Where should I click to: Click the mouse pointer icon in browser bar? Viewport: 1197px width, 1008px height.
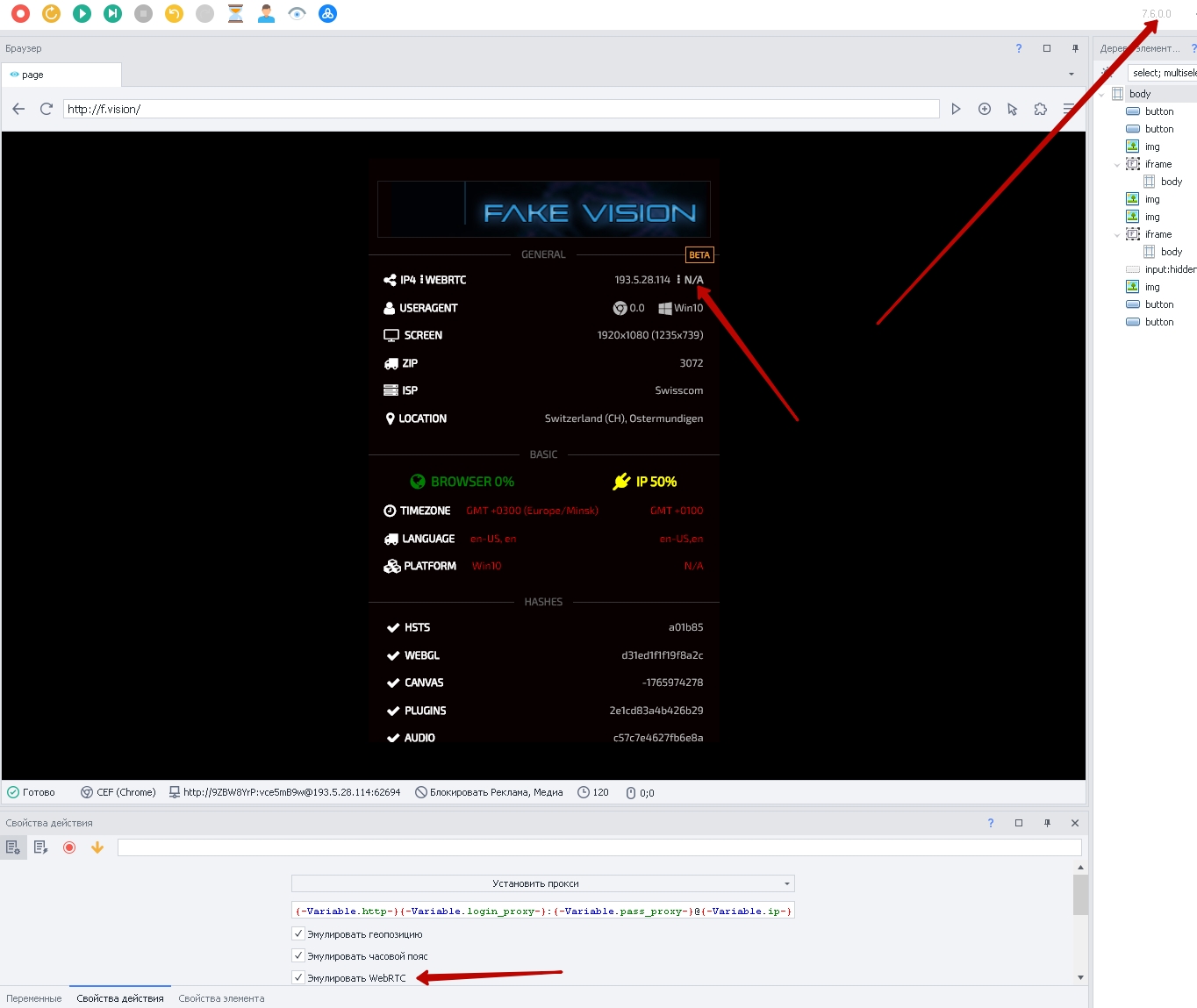pyautogui.click(x=1012, y=109)
